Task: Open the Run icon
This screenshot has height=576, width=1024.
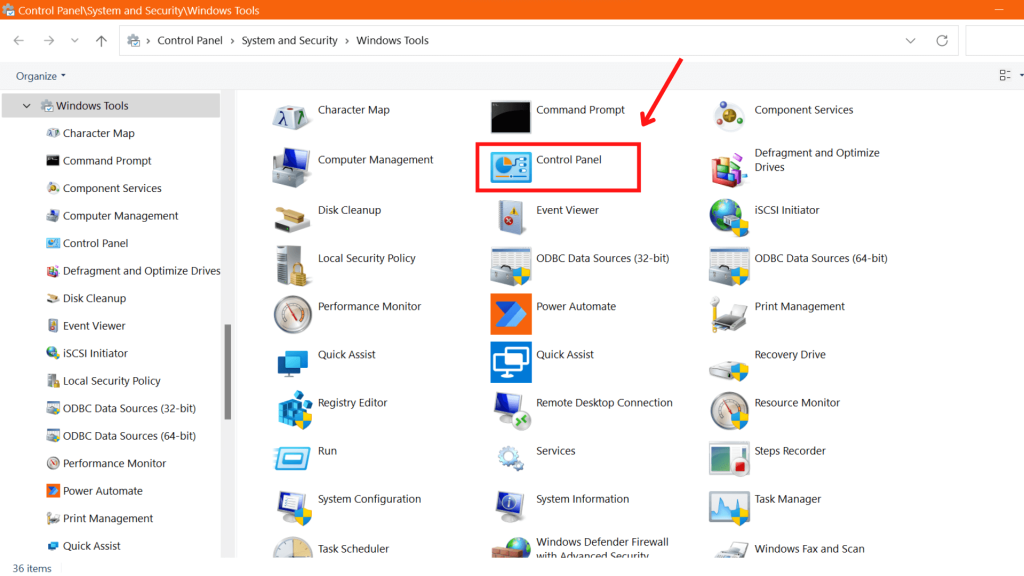Action: [x=292, y=458]
